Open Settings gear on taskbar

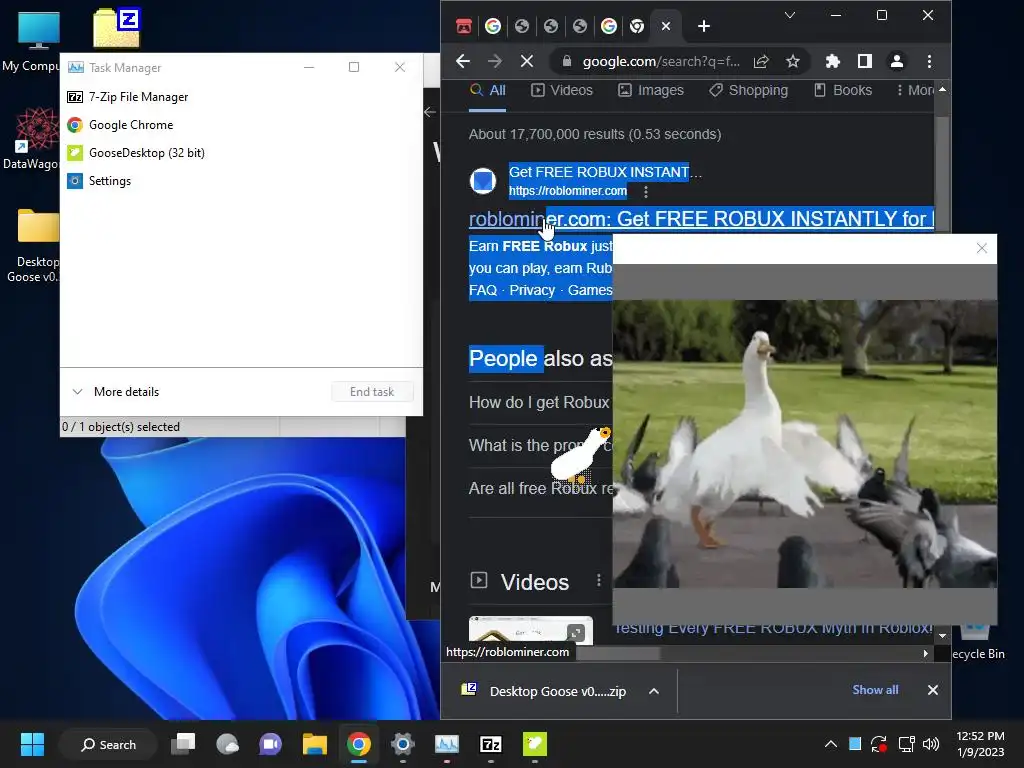click(402, 744)
